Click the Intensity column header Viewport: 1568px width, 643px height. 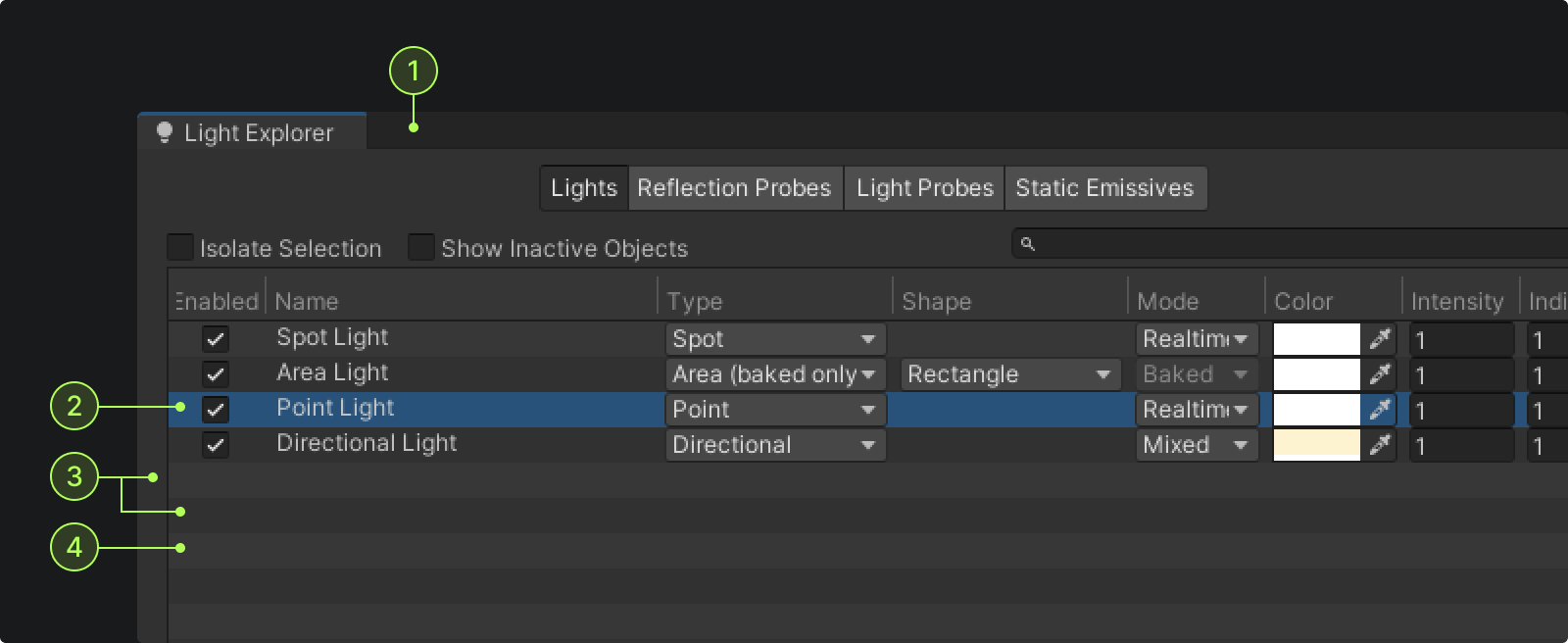pos(1457,301)
